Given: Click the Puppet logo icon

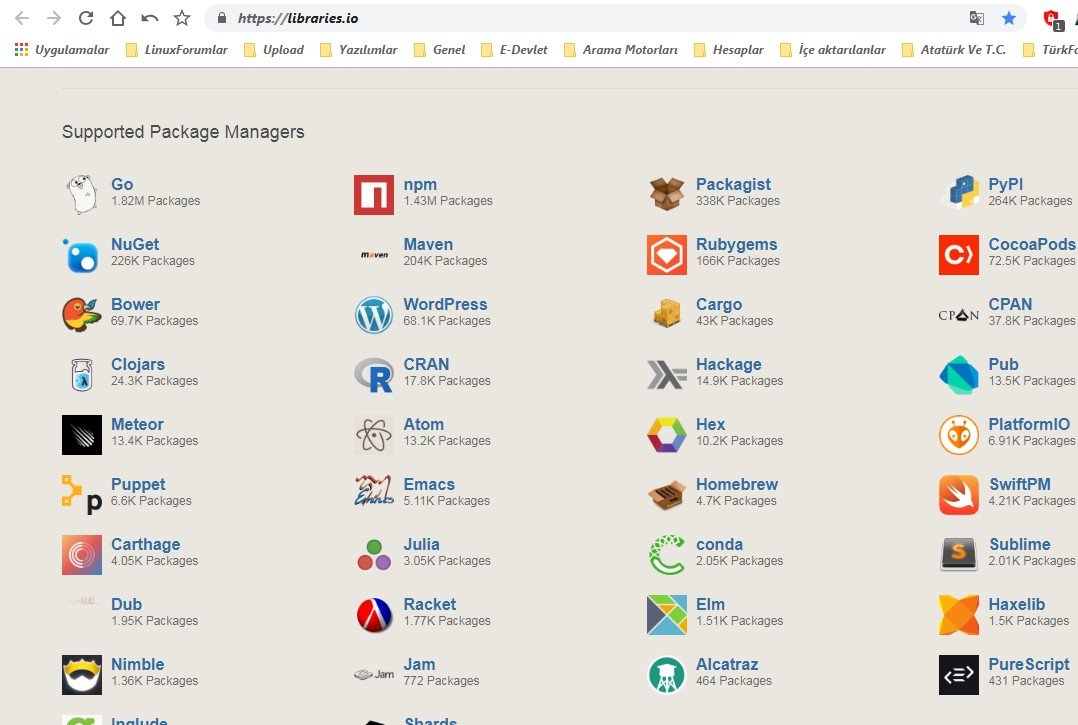Looking at the screenshot, I should (x=82, y=495).
